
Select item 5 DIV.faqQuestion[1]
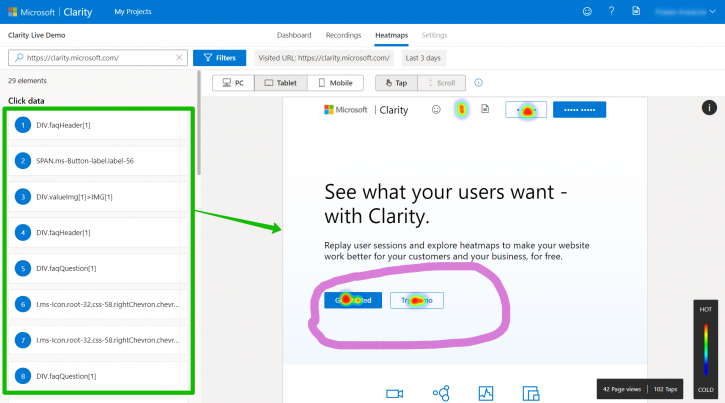(98, 269)
